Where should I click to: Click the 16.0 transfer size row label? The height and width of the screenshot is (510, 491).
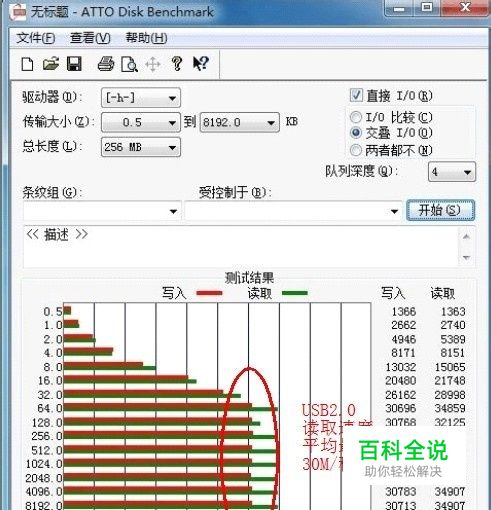click(x=50, y=380)
